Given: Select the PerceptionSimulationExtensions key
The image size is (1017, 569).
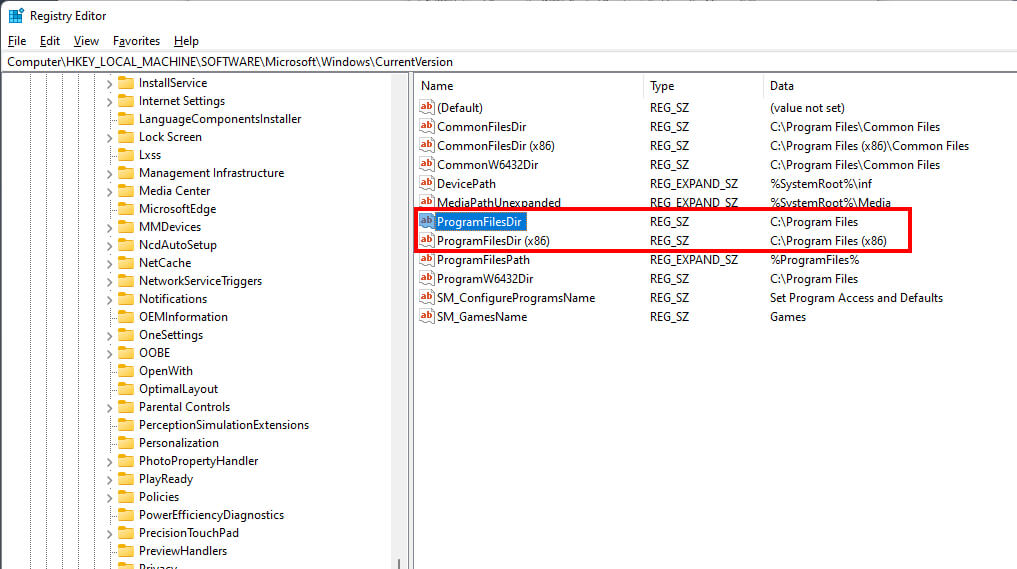Looking at the screenshot, I should click(224, 425).
